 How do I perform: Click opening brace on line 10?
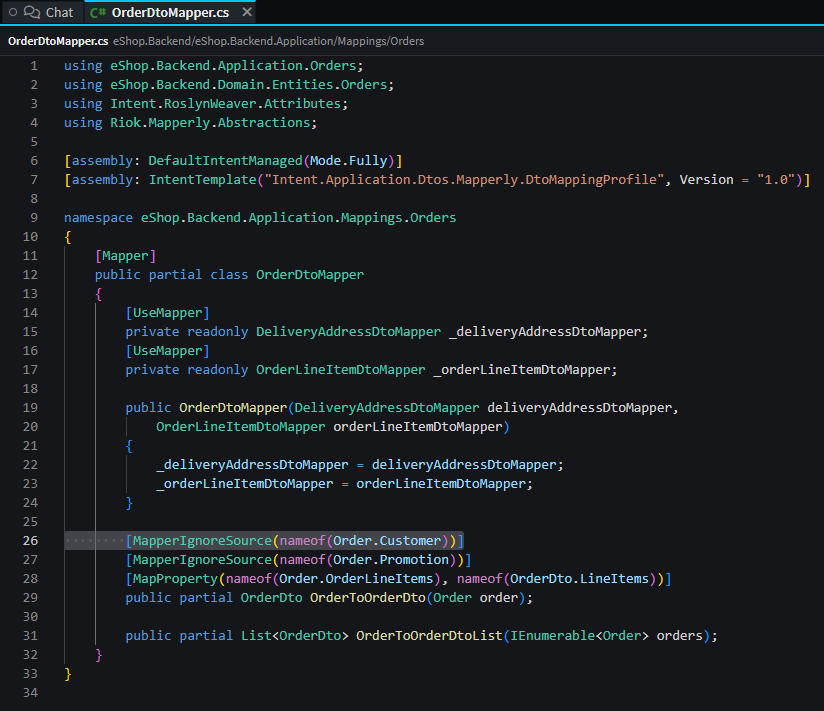click(x=68, y=237)
